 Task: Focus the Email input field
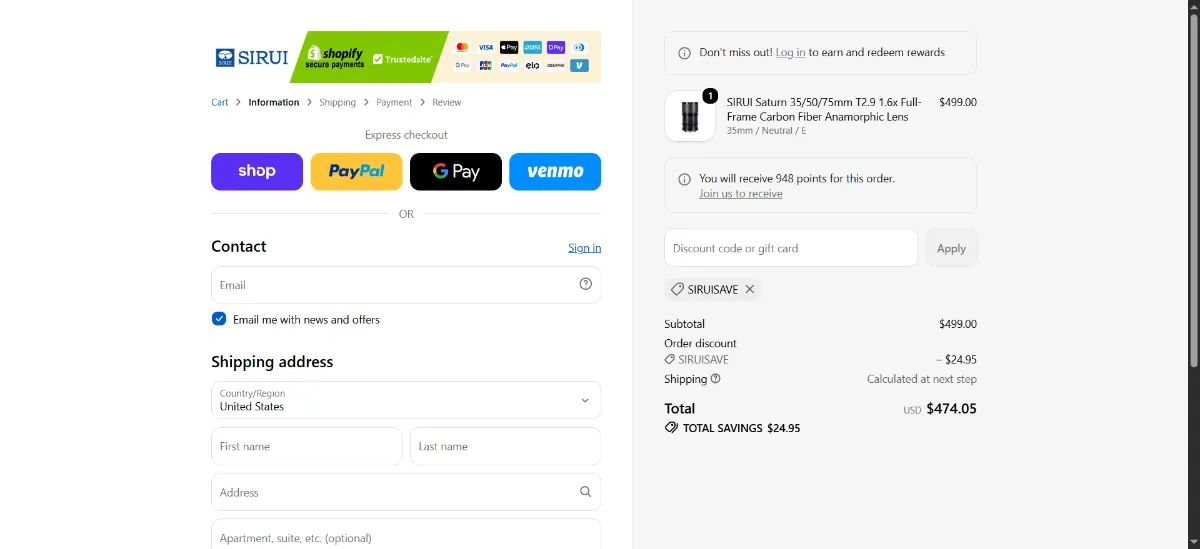click(x=395, y=285)
